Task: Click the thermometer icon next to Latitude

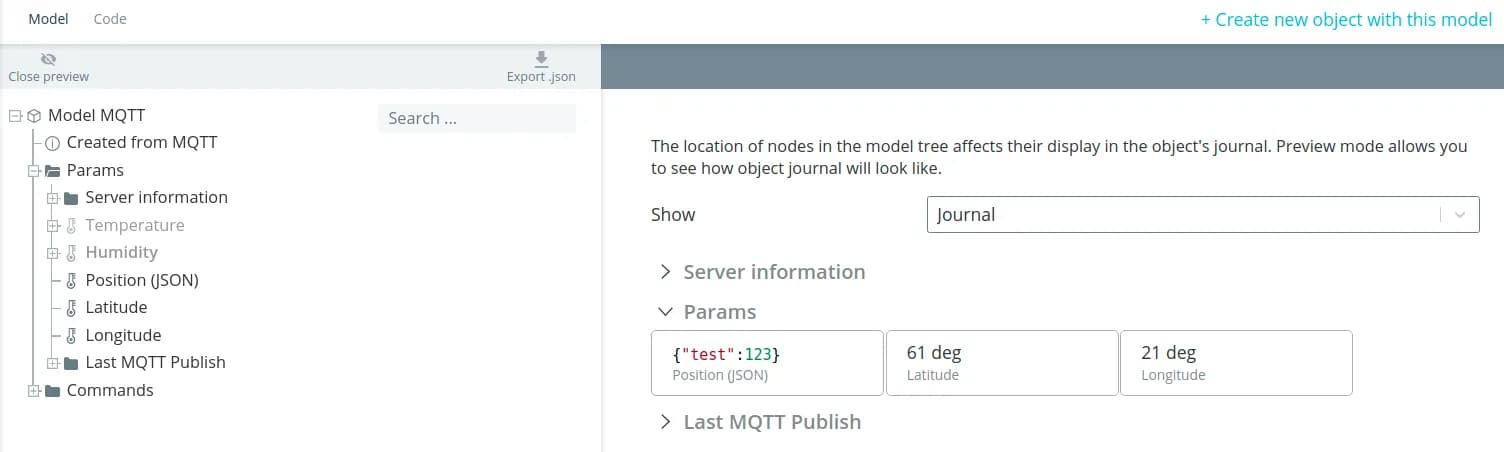Action: tap(71, 308)
